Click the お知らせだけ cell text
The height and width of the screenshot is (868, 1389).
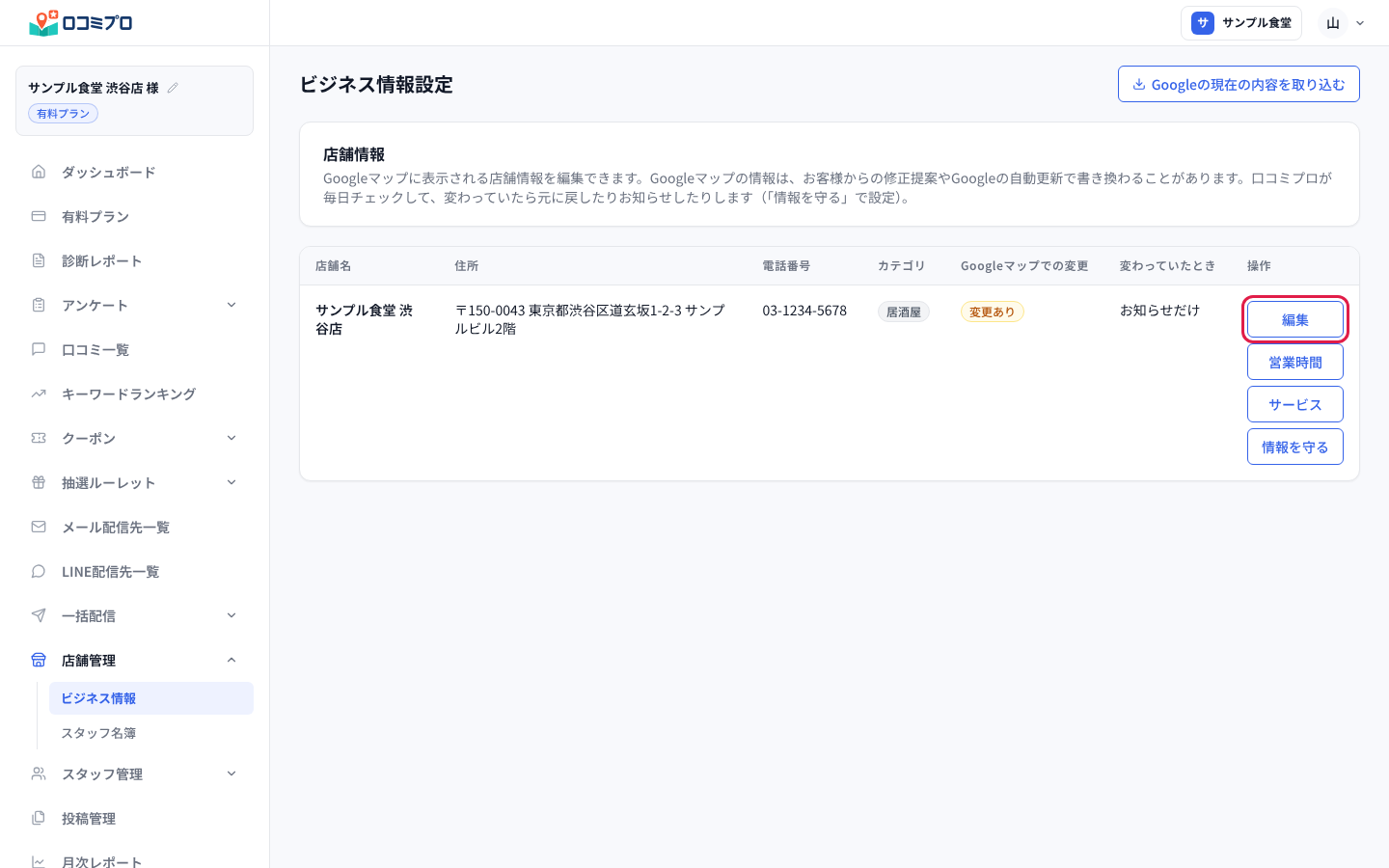click(1159, 310)
